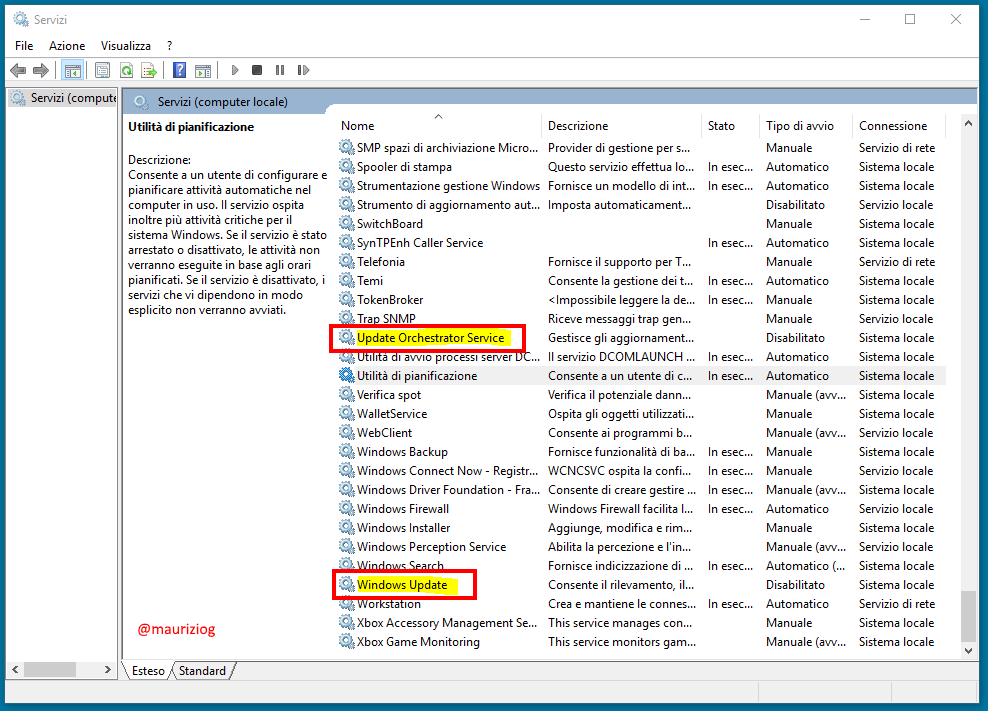The image size is (988, 711).
Task: Select the Update Orchestrator Service row
Action: click(641, 338)
